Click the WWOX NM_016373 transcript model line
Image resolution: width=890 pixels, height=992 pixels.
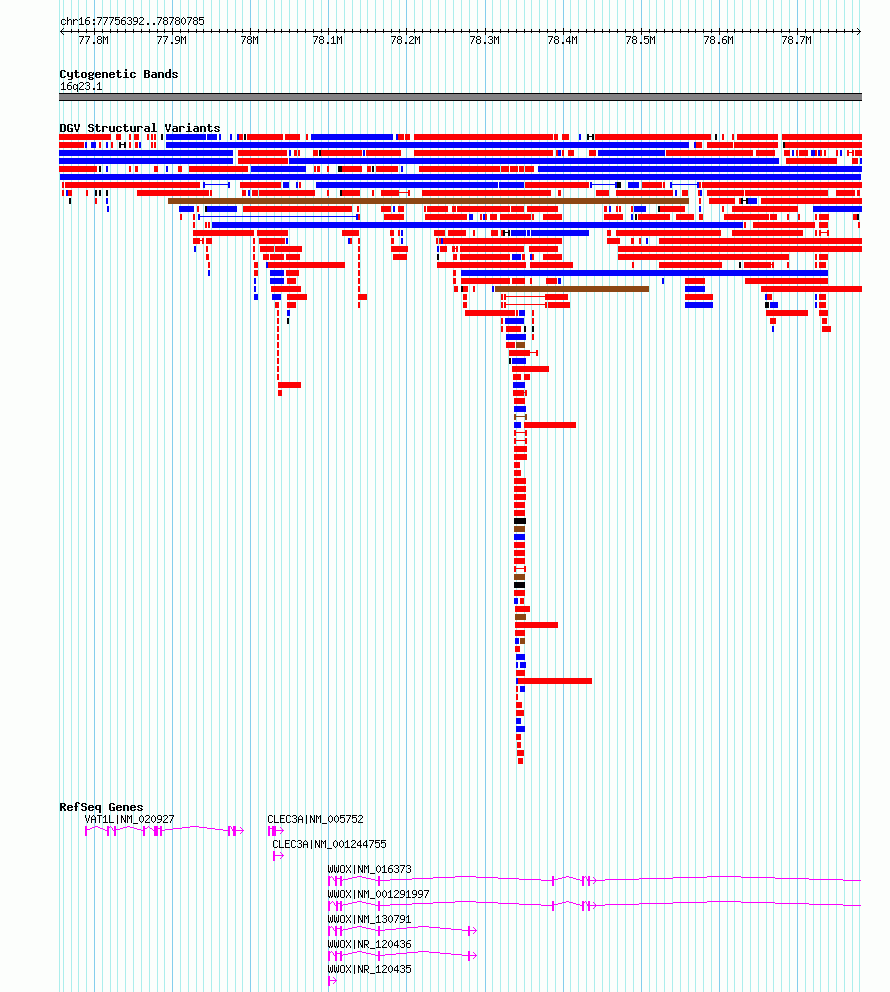[595, 880]
